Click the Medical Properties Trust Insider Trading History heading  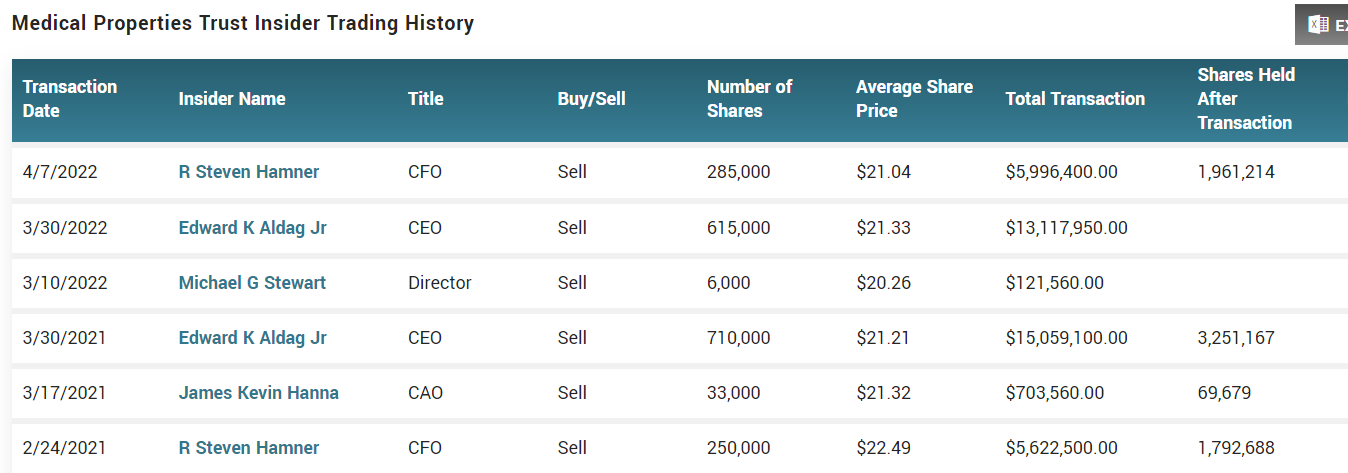click(243, 23)
